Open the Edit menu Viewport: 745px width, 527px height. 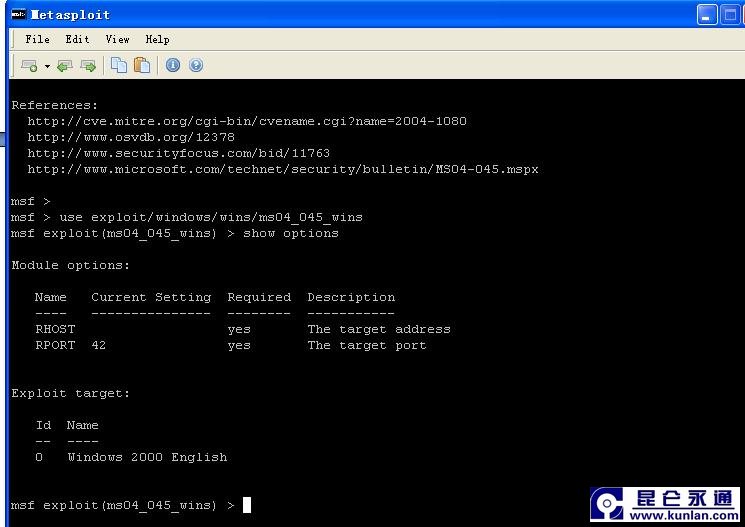tap(77, 39)
